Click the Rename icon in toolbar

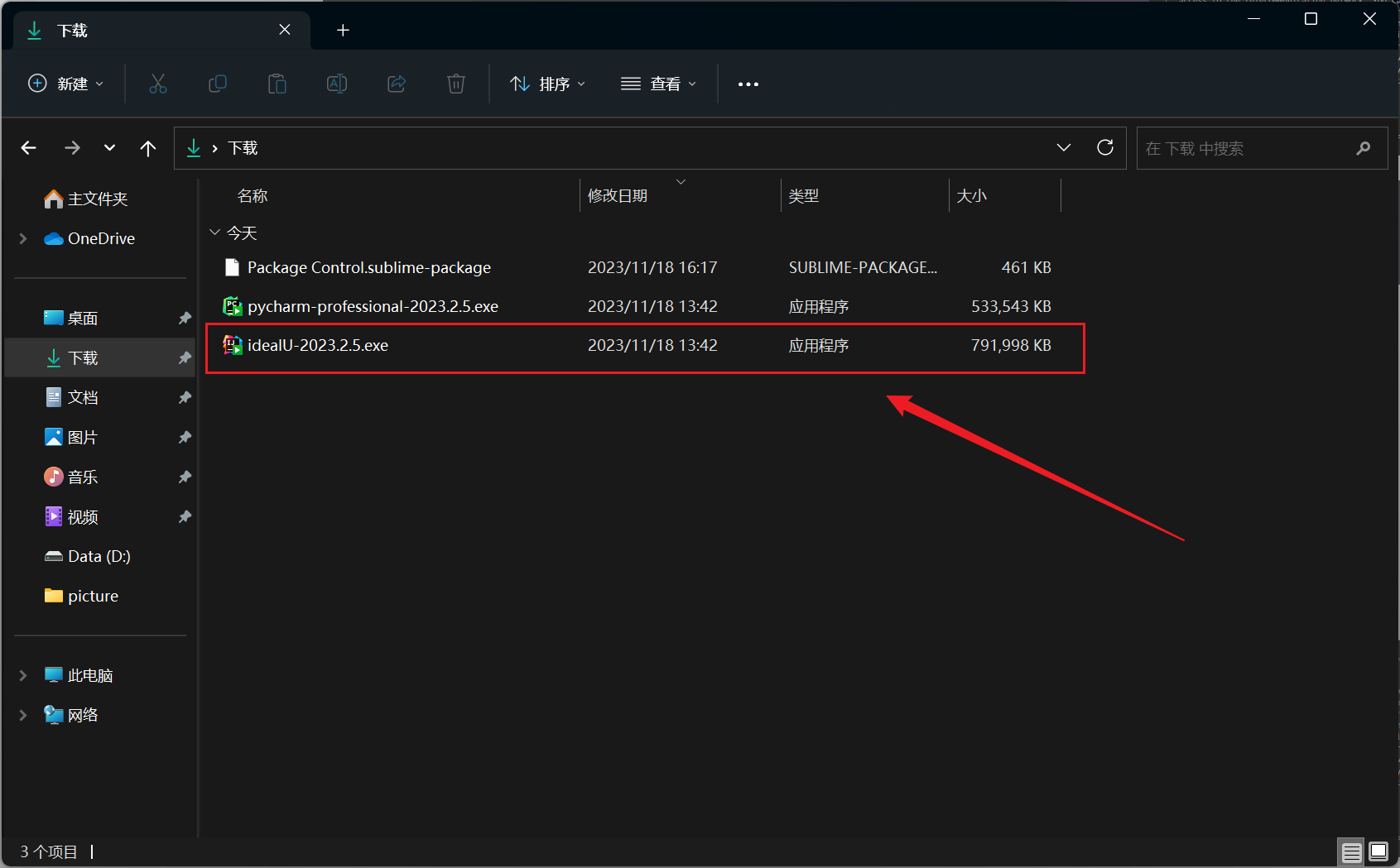pyautogui.click(x=337, y=84)
